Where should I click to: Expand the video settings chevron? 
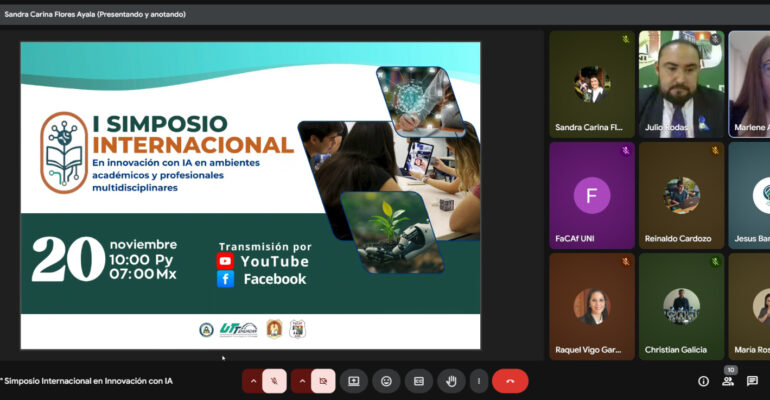[x=301, y=381]
